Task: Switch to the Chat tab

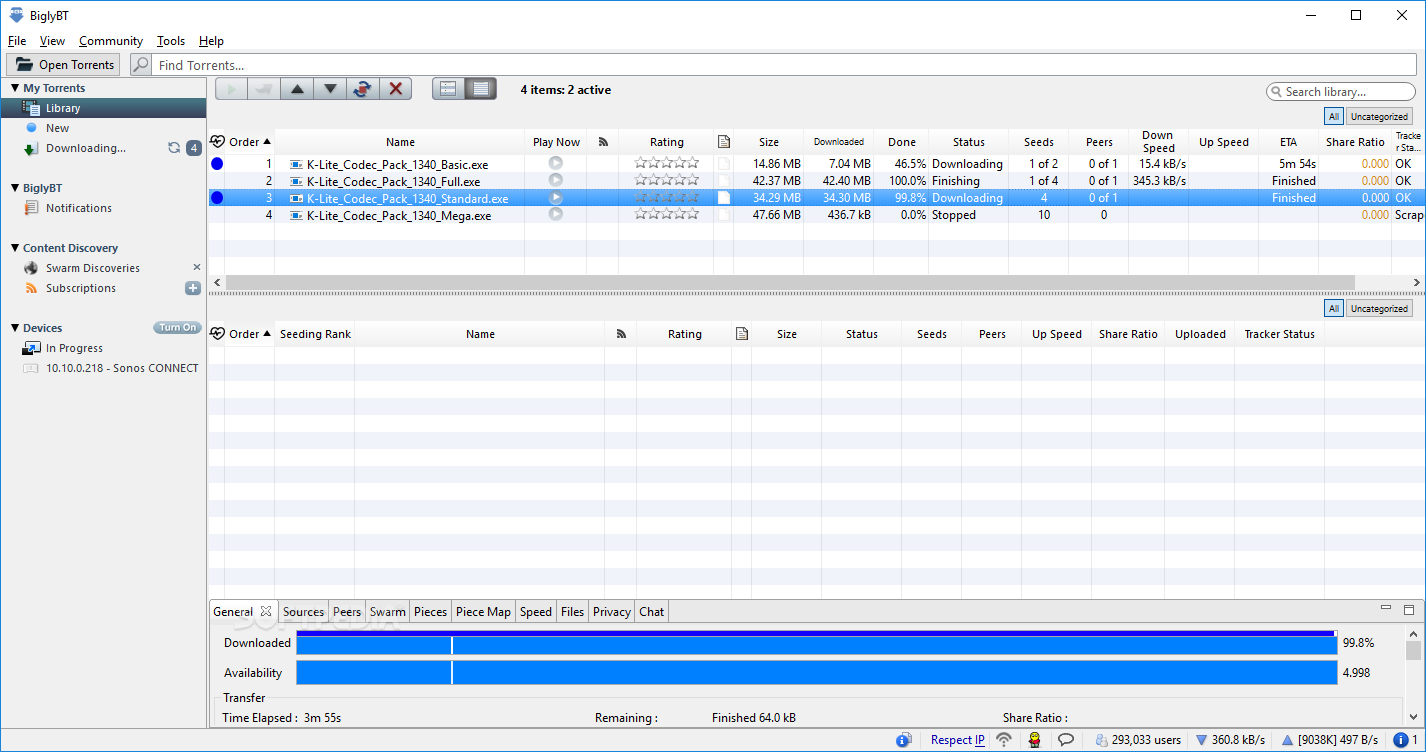Action: pyautogui.click(x=652, y=612)
